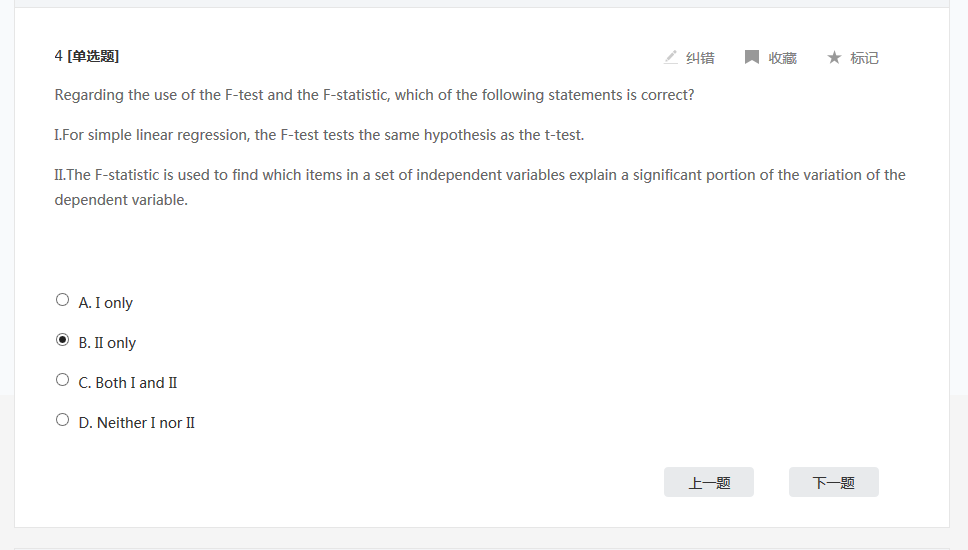Image resolution: width=968 pixels, height=550 pixels.
Task: Click the "I only" answer text
Action: (x=106, y=303)
